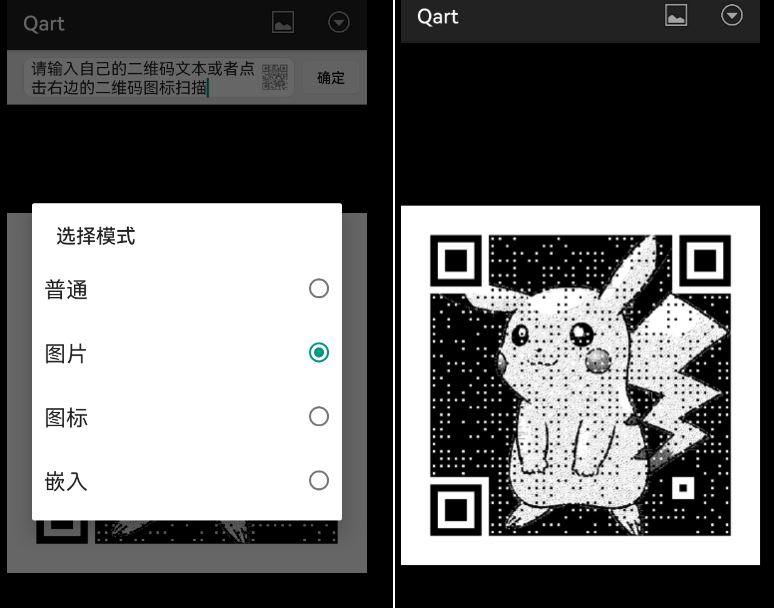The height and width of the screenshot is (608, 774).
Task: Open image picker icon in right Qart header
Action: pyautogui.click(x=676, y=16)
